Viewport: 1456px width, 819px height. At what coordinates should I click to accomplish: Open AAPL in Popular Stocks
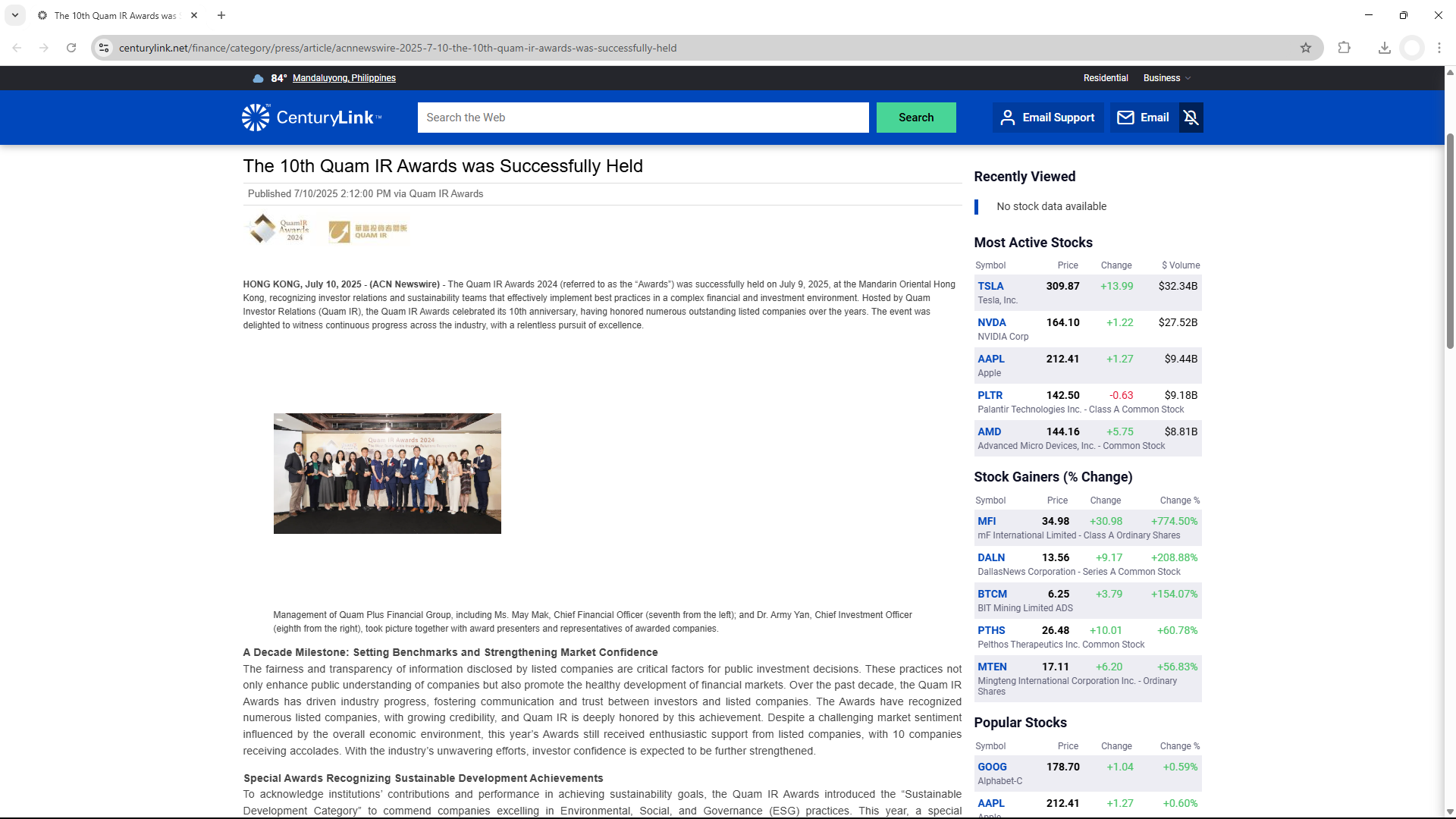pyautogui.click(x=990, y=803)
